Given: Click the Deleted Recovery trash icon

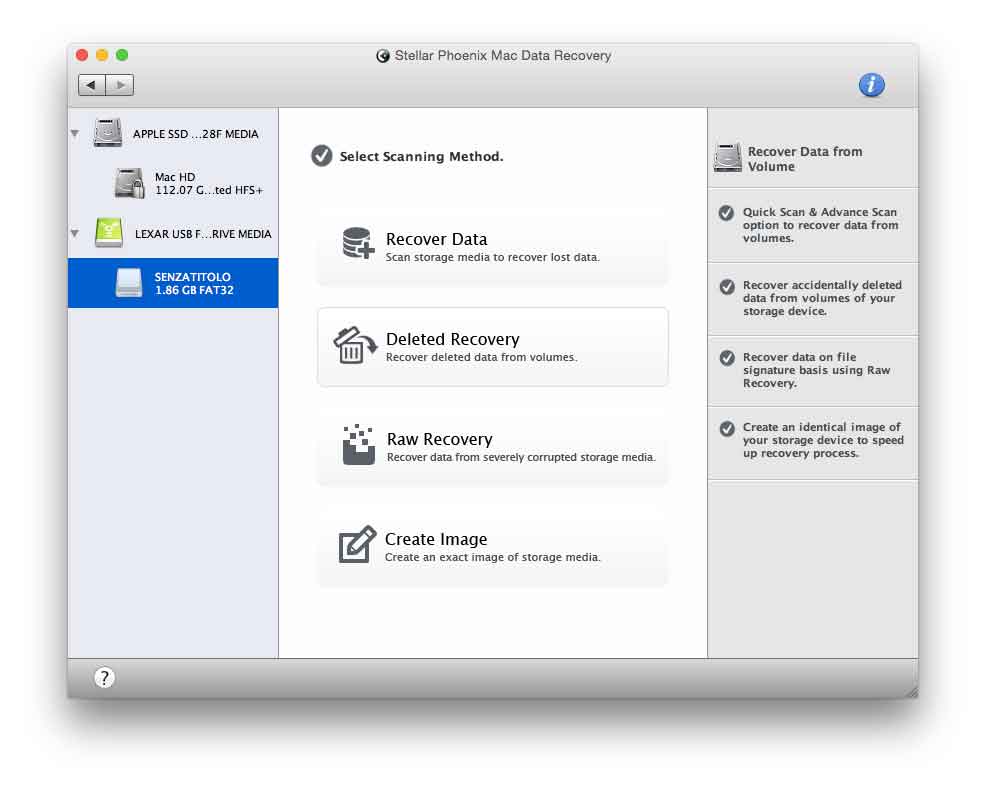Looking at the screenshot, I should pyautogui.click(x=354, y=346).
